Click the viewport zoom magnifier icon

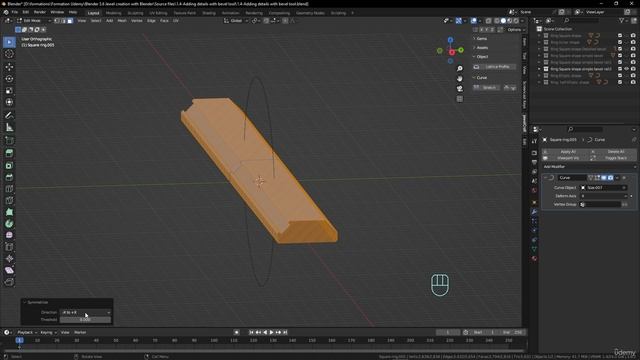(x=460, y=69)
